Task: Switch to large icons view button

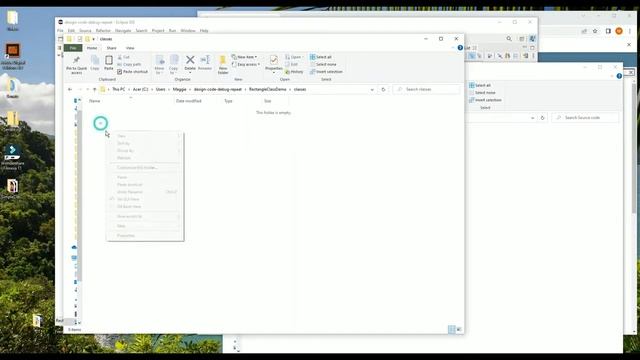Action: (x=459, y=329)
